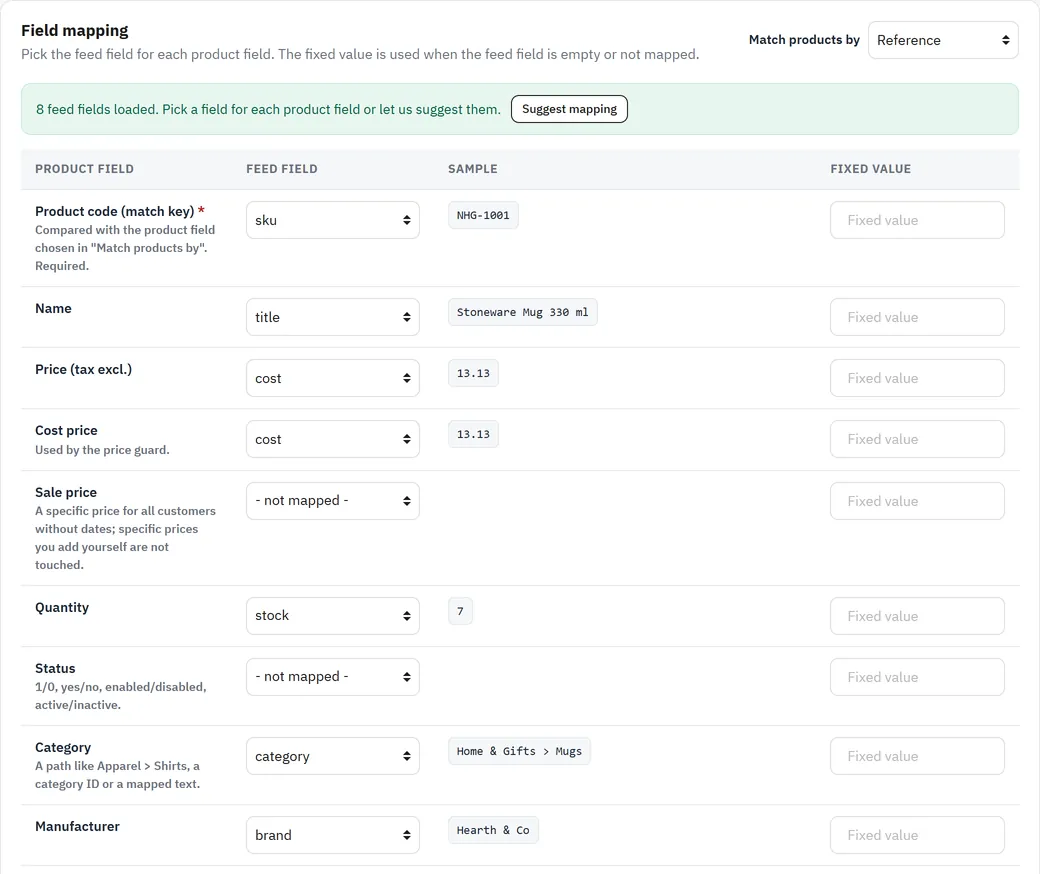The height and width of the screenshot is (874, 1040).
Task: Click the SAMPLE column header
Action: (x=473, y=169)
